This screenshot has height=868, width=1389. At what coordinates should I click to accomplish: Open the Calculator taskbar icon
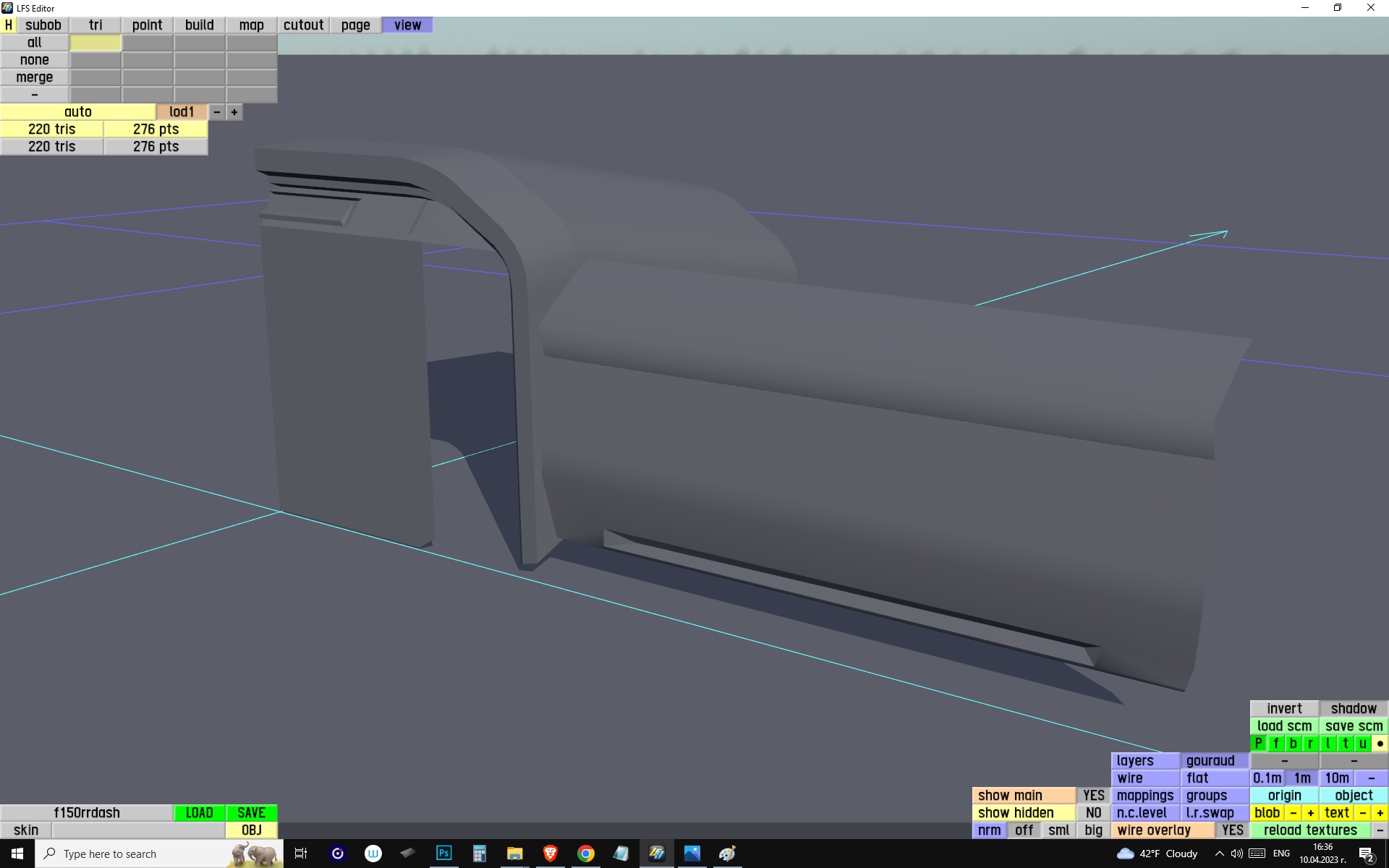[479, 854]
